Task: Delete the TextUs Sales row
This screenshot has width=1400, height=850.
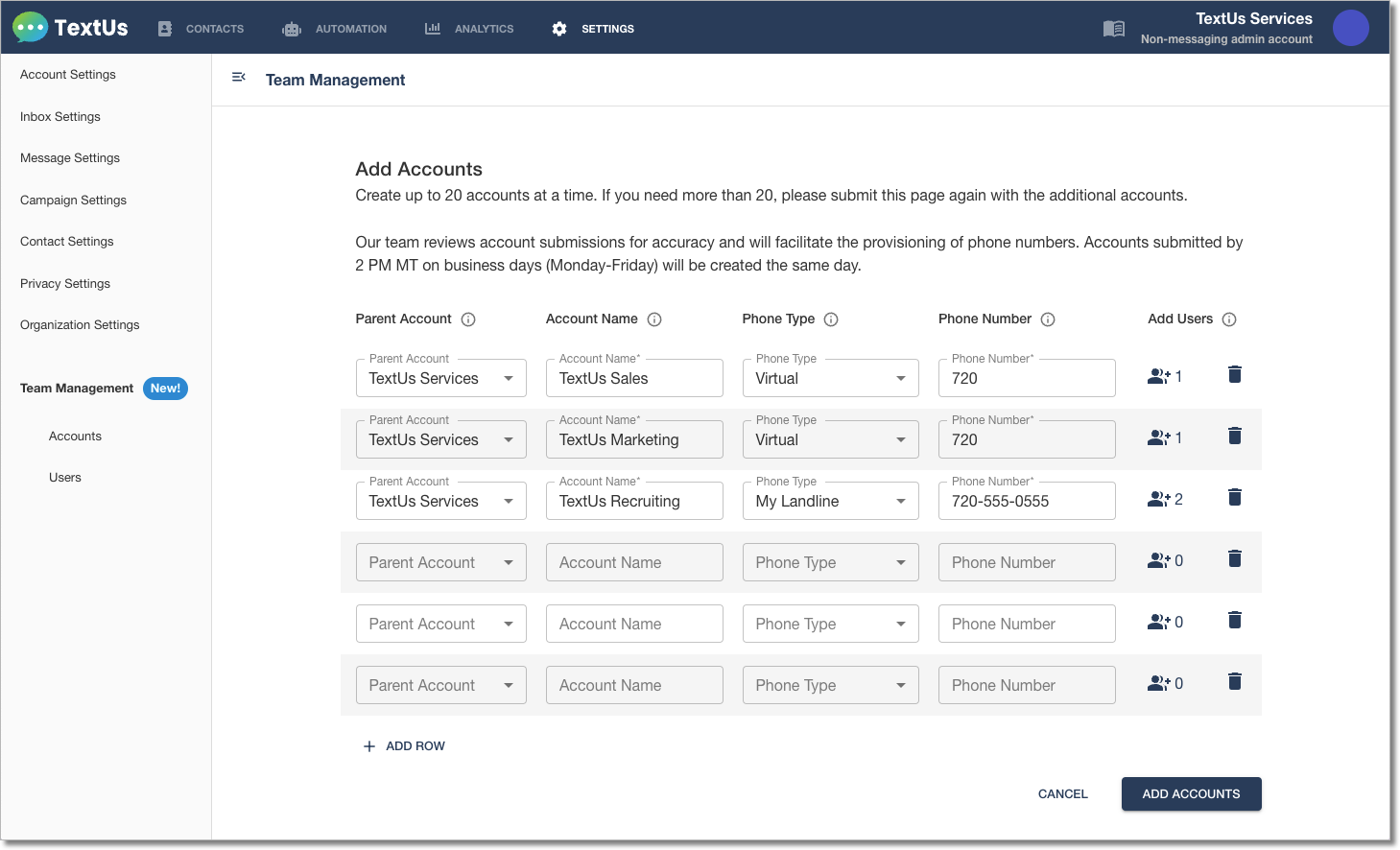Action: (1235, 374)
